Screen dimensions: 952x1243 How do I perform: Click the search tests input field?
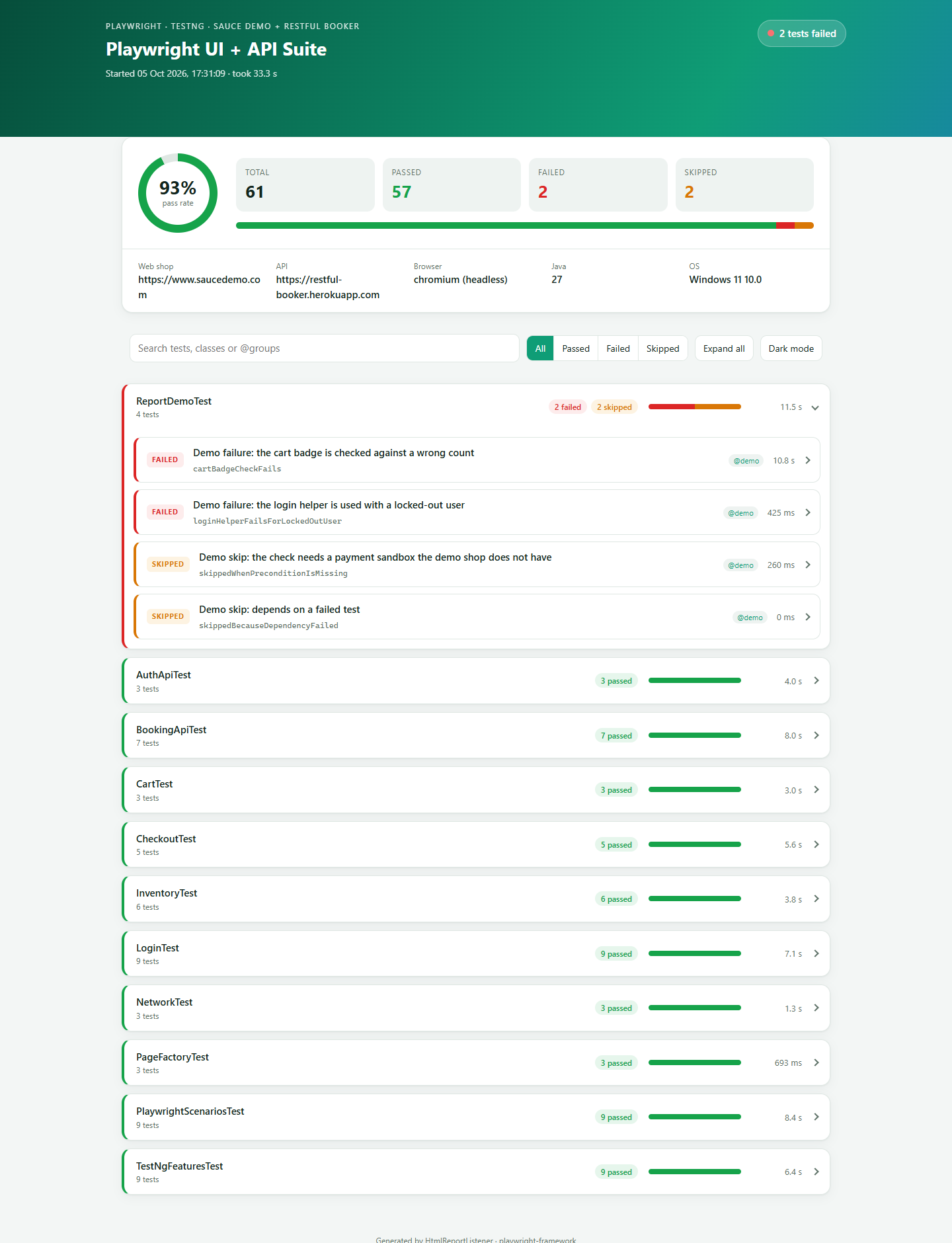tap(324, 348)
